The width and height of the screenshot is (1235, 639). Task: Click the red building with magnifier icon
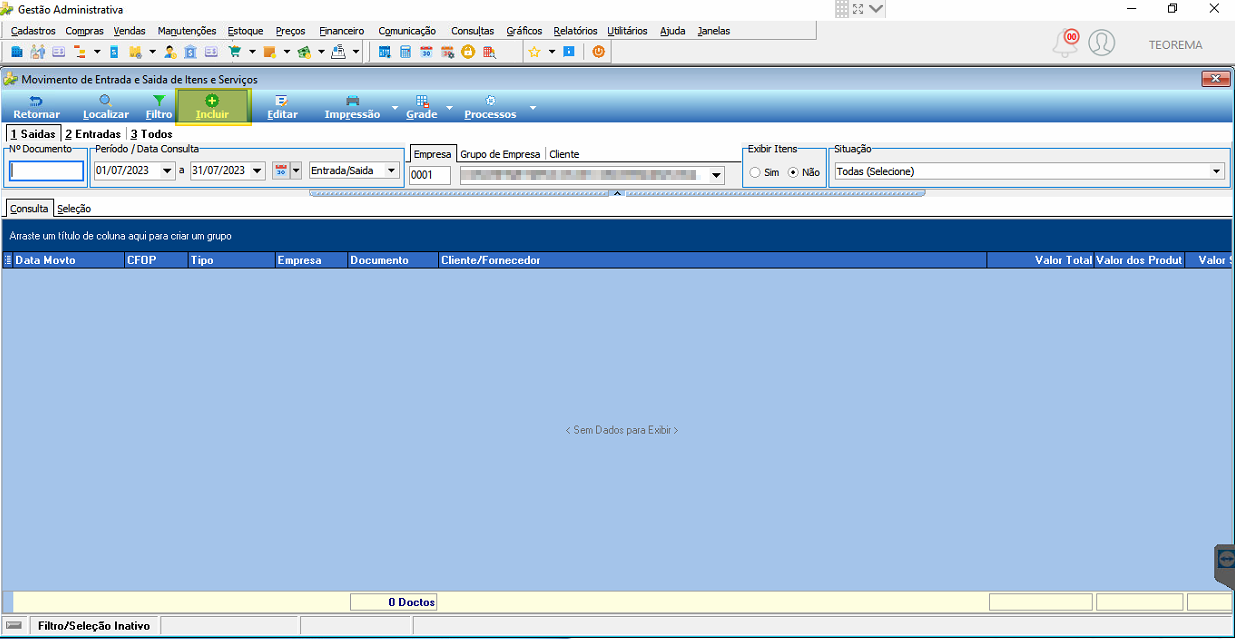coord(488,51)
